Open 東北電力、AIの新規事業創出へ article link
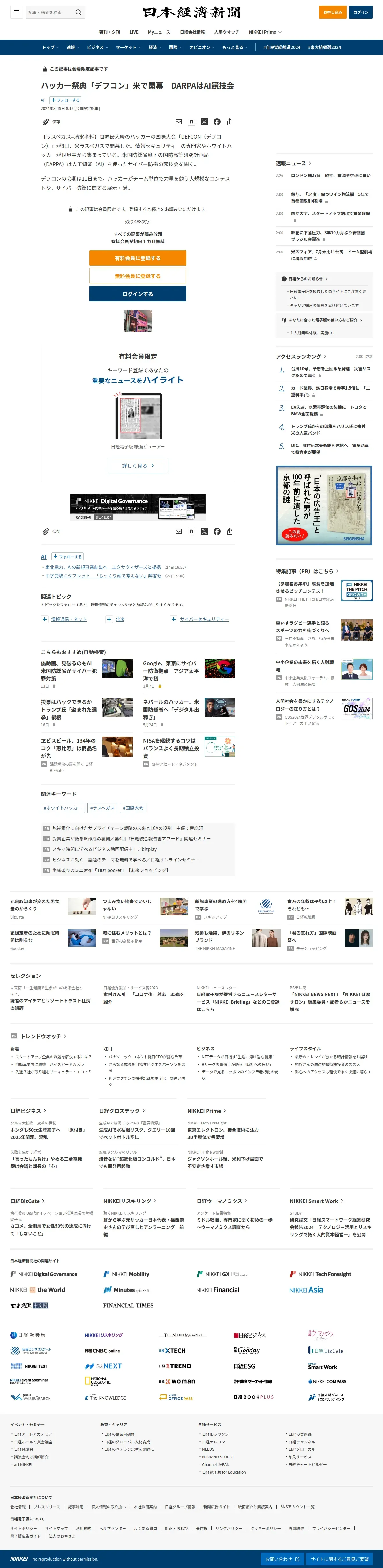Viewport: 383px width, 1568px height. click(103, 567)
